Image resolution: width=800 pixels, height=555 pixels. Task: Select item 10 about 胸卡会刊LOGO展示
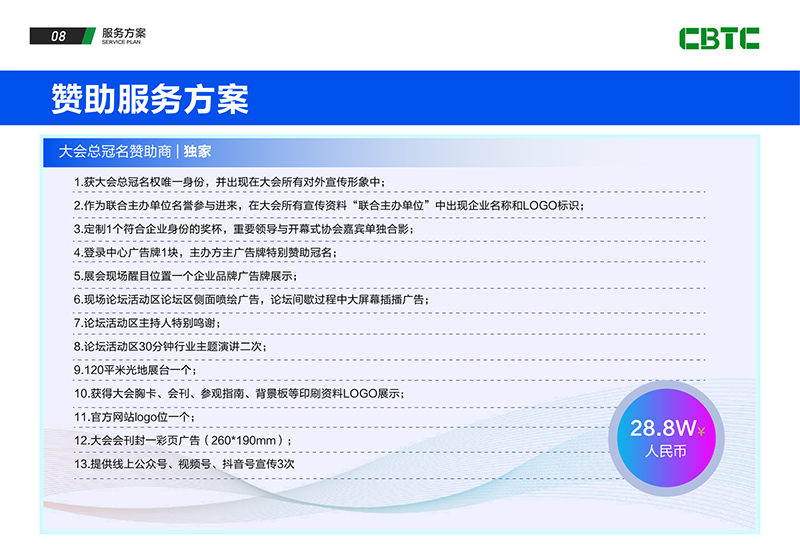tap(239, 393)
